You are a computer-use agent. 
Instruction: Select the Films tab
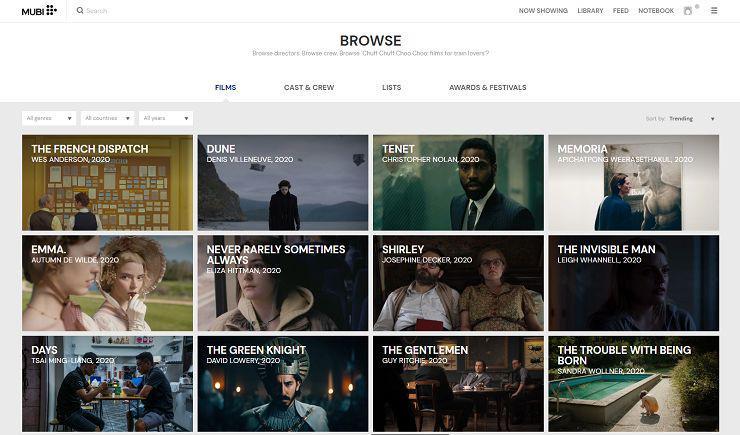226,87
